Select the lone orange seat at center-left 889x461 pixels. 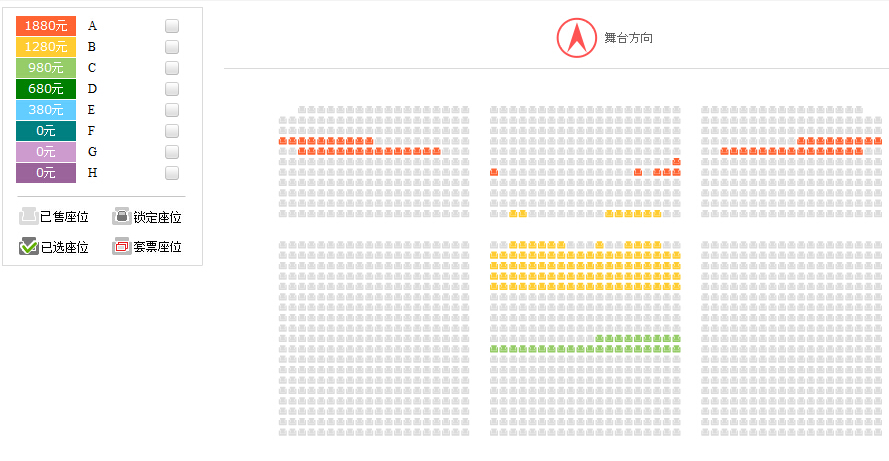(x=494, y=172)
